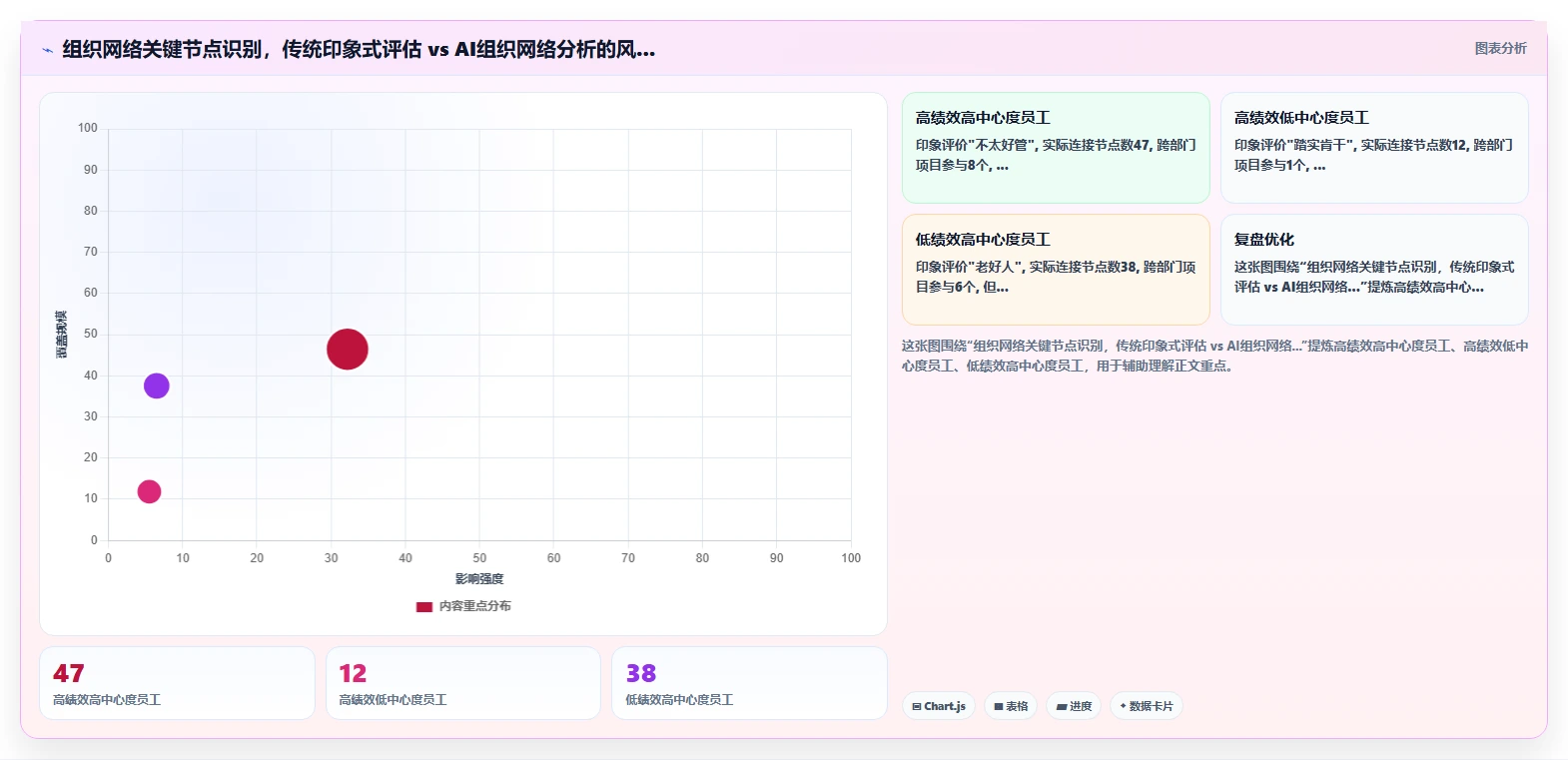Click the 图表分析 label in header
1568x760 pixels.
click(1500, 48)
